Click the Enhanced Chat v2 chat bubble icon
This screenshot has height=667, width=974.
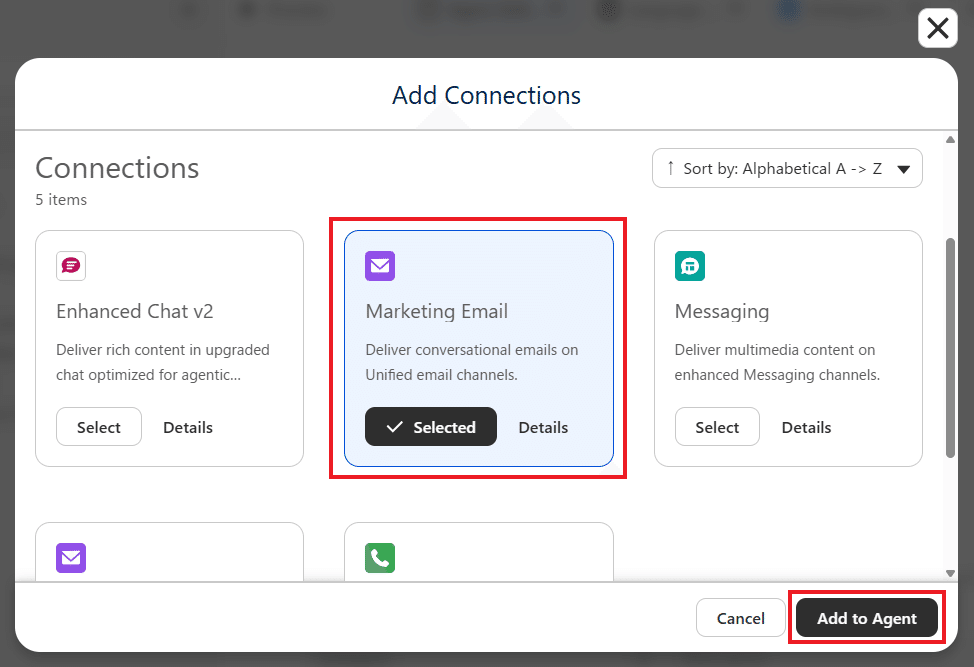(x=71, y=266)
